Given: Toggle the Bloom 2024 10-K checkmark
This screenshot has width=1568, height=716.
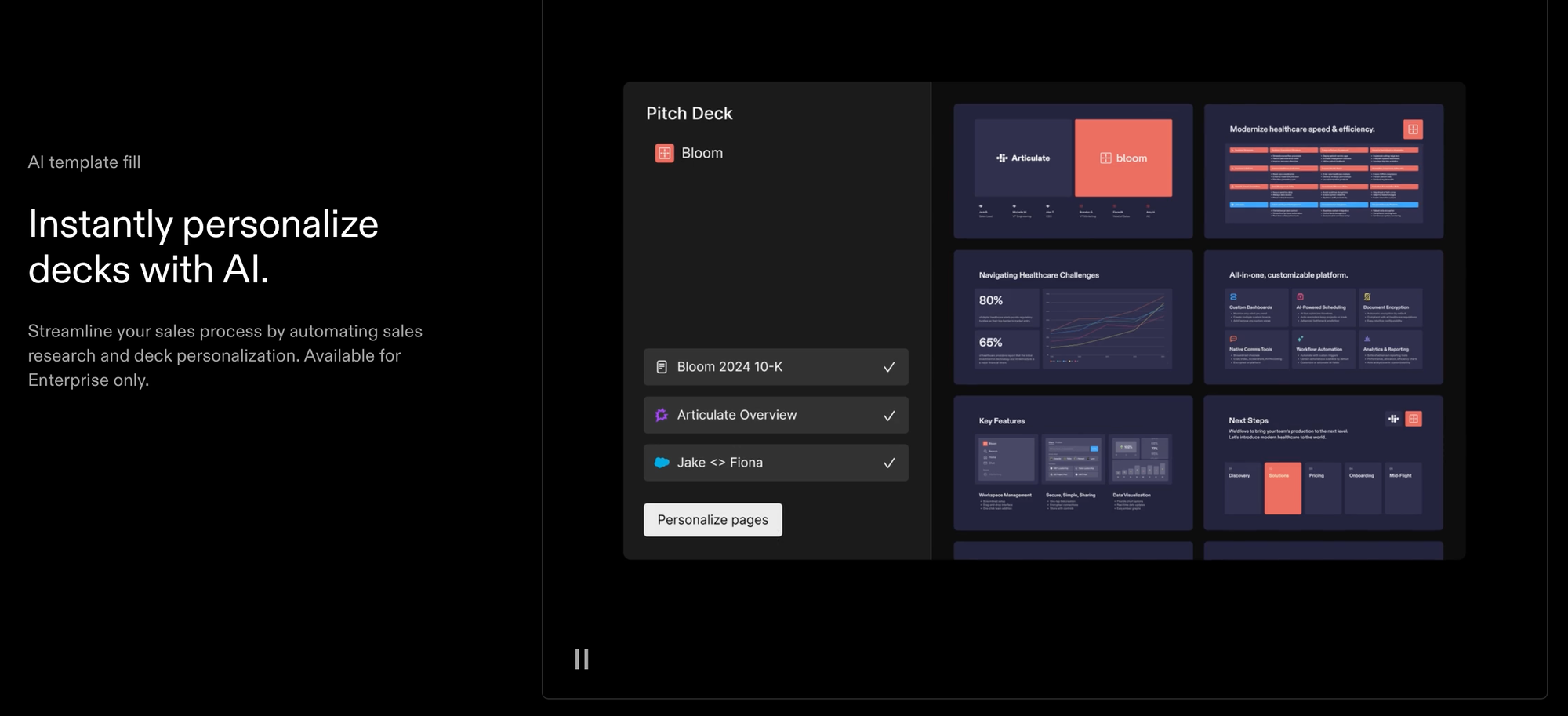Looking at the screenshot, I should pyautogui.click(x=889, y=367).
